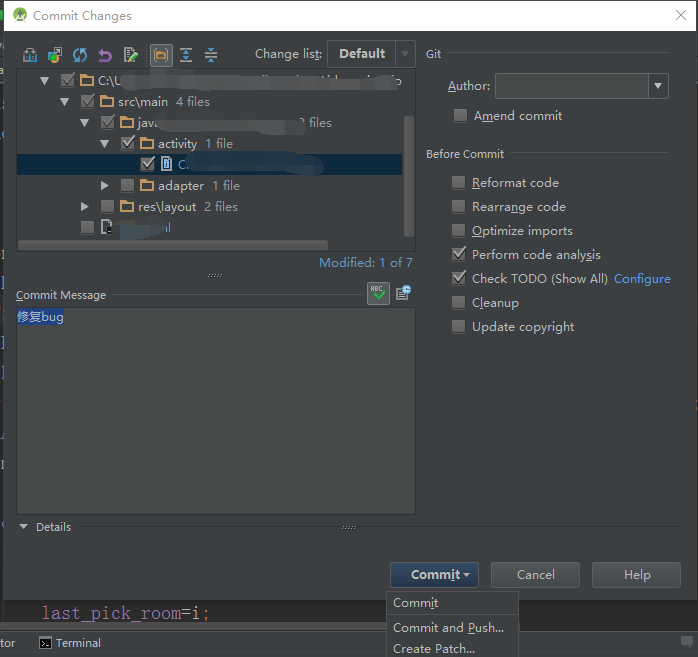Click inside the Author input field
Viewport: 698px width, 657px height.
[572, 86]
